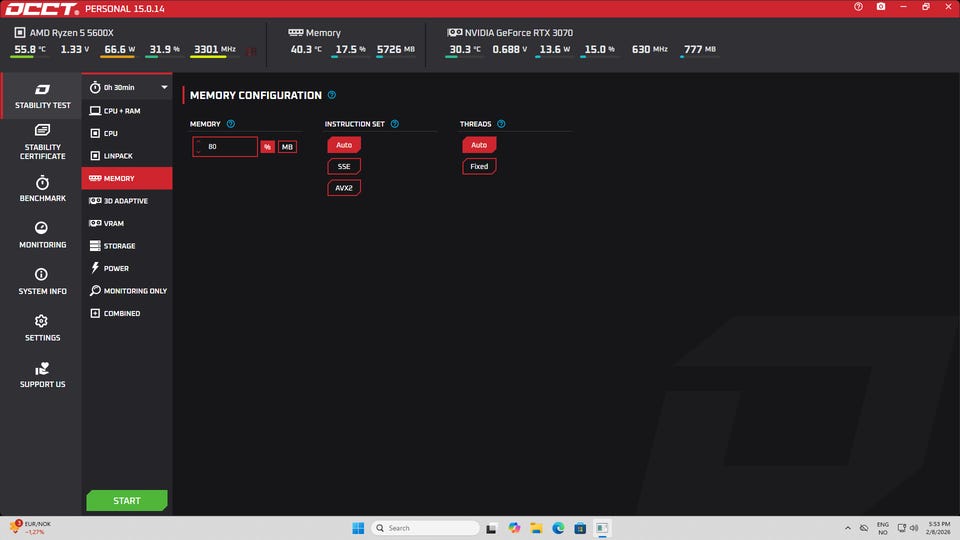Open the Monitoring section
Screen dimensions: 960x540
coord(42,235)
